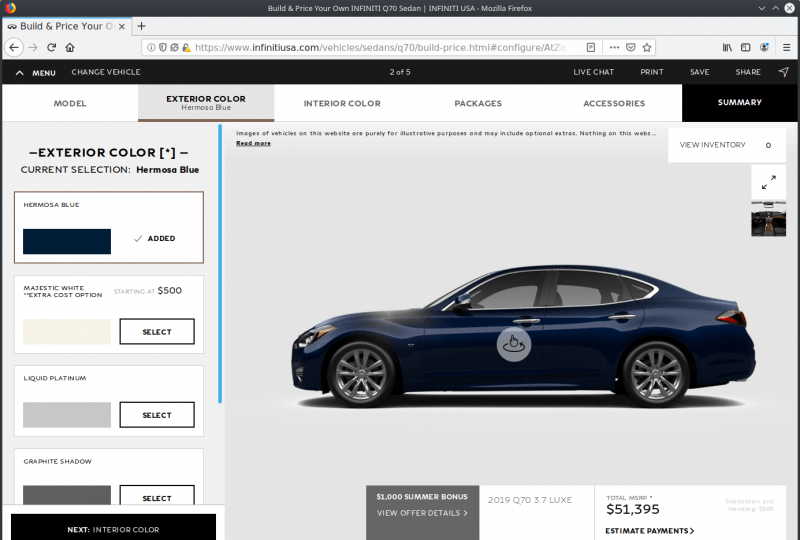Open the Firefox hamburger menu
Screen dimensions: 800x540
(x=786, y=47)
